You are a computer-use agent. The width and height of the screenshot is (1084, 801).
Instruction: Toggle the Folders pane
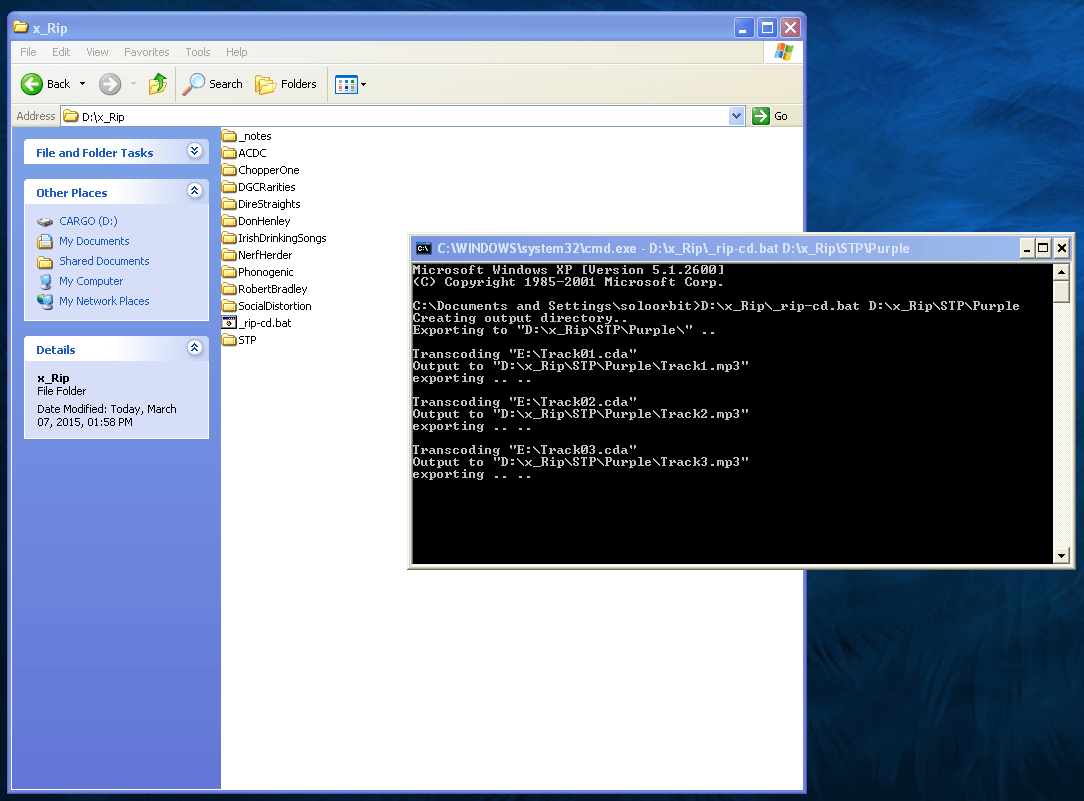(287, 84)
